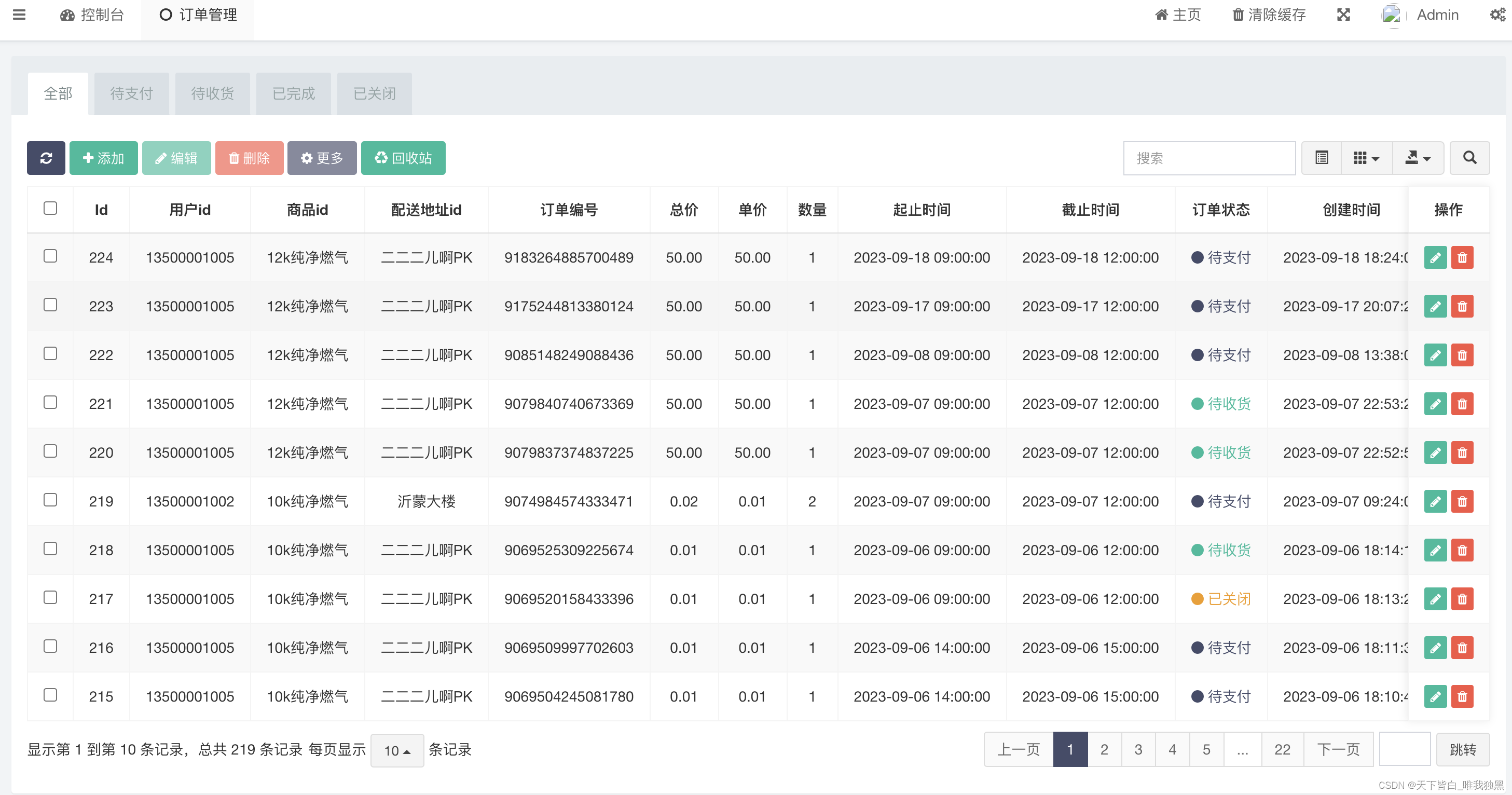Check the row for order 218

(50, 548)
